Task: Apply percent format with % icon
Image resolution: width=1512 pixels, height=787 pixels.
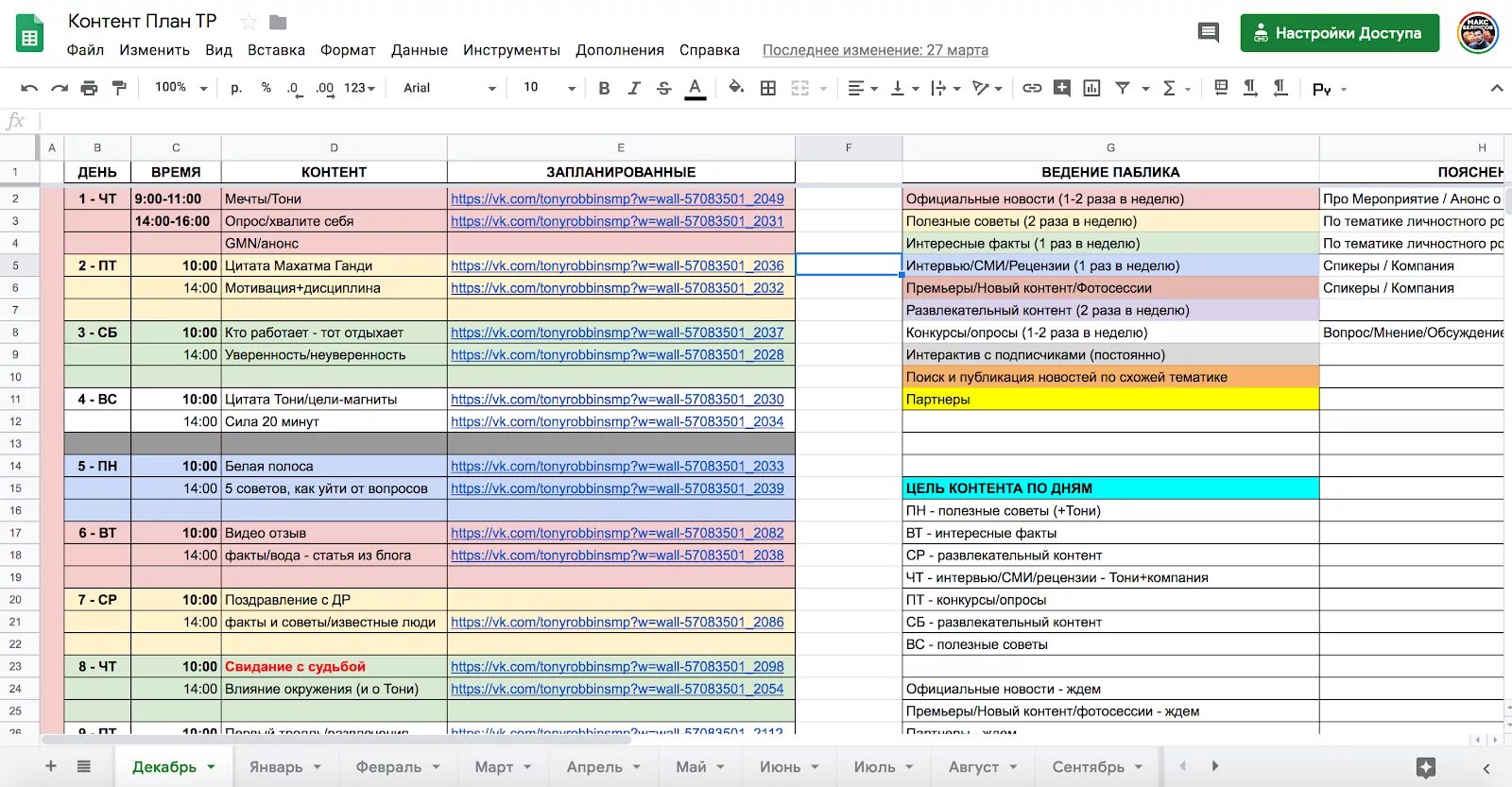Action: (266, 88)
